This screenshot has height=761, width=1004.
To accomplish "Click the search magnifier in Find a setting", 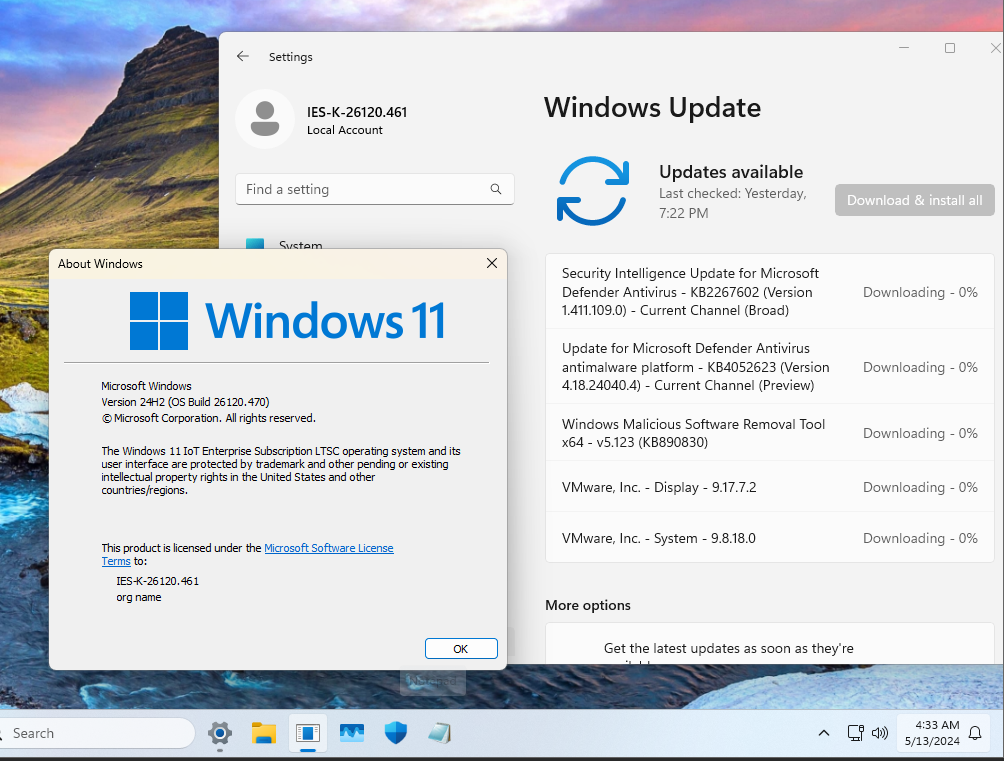I will click(x=496, y=189).
